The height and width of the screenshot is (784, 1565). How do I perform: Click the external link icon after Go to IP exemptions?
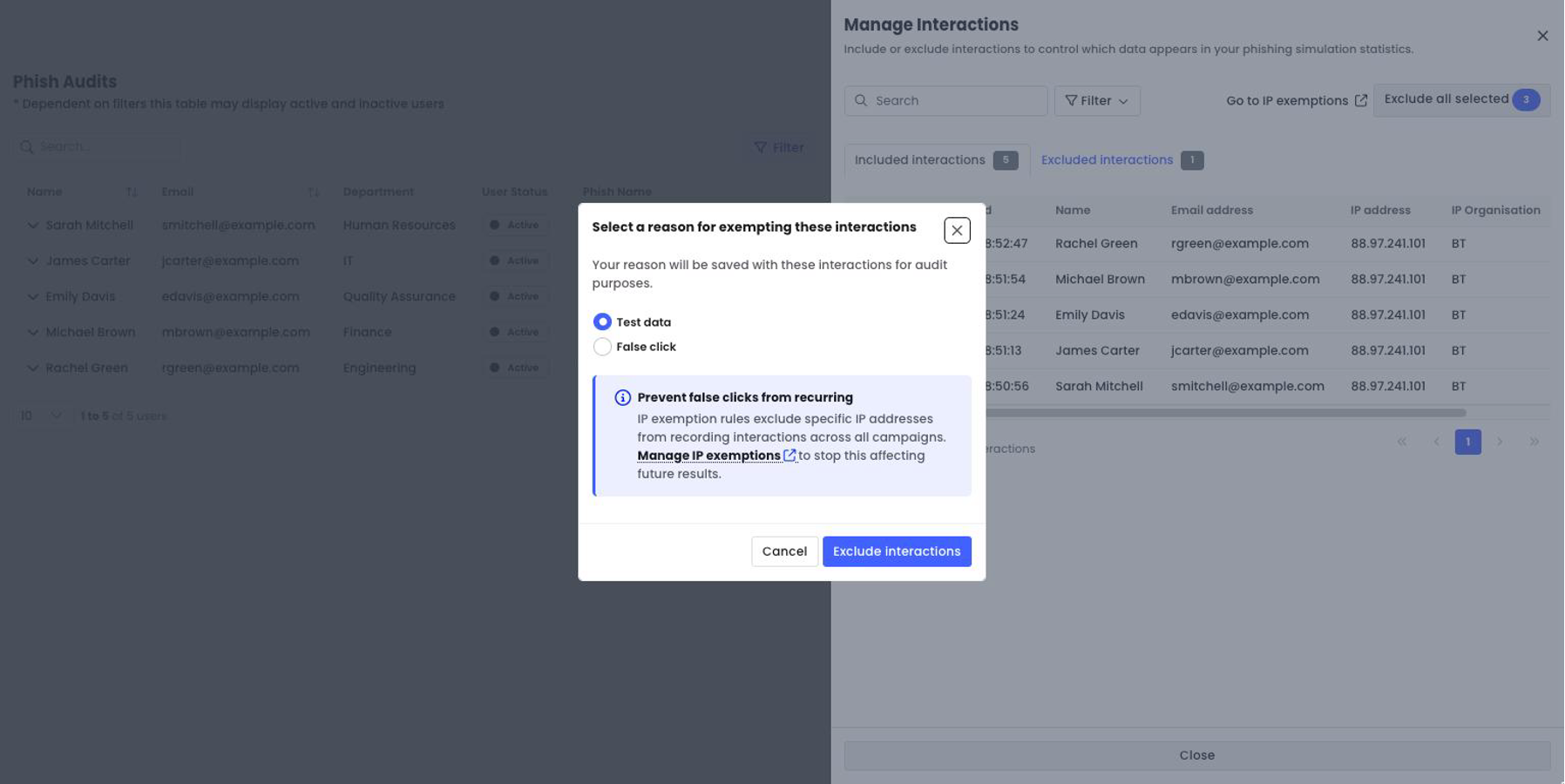point(1360,100)
